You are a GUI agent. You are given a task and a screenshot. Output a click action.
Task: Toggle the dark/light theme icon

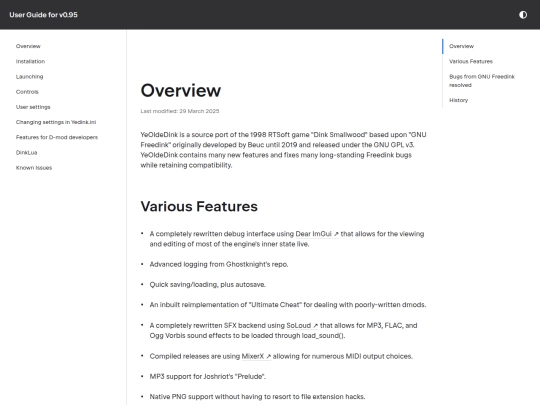523,15
